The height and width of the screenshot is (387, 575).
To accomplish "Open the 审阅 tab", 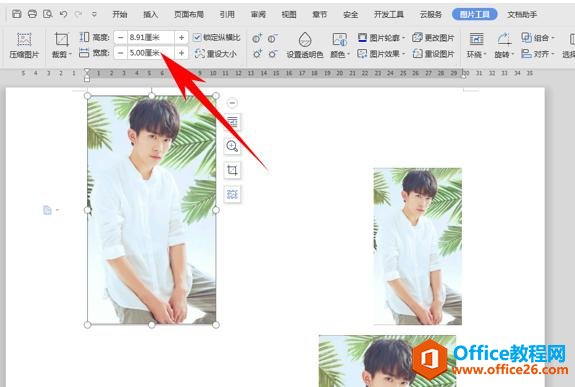I will [258, 14].
